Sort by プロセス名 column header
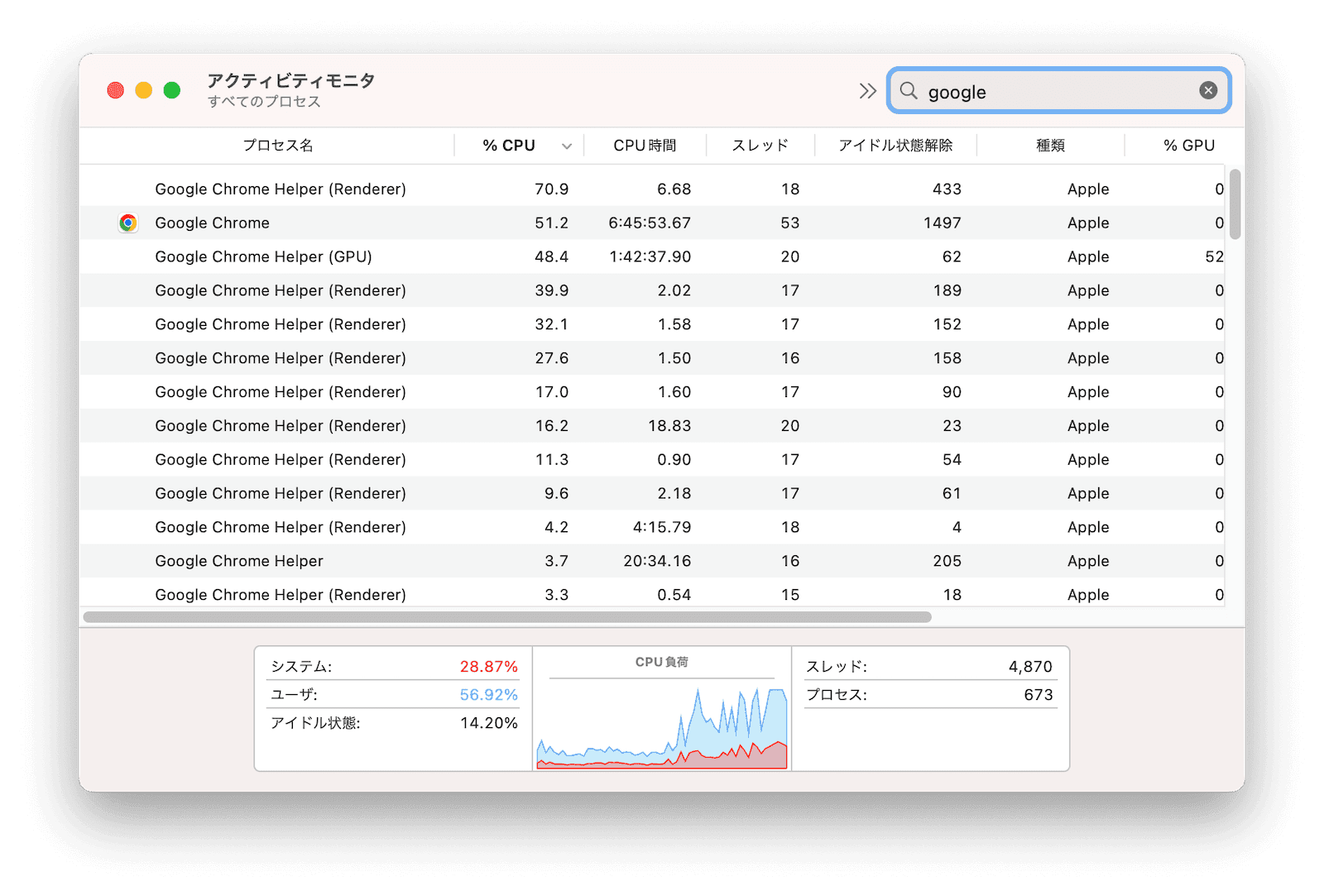This screenshot has width=1324, height=896. [x=277, y=146]
